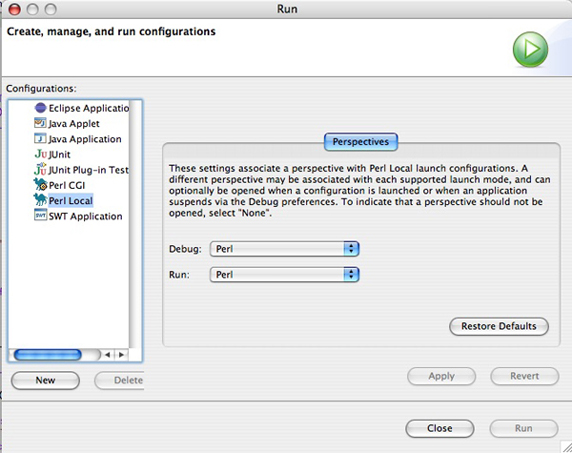Open the Debug perspective dropdown
Screen dimensions: 572x453
(x=285, y=249)
